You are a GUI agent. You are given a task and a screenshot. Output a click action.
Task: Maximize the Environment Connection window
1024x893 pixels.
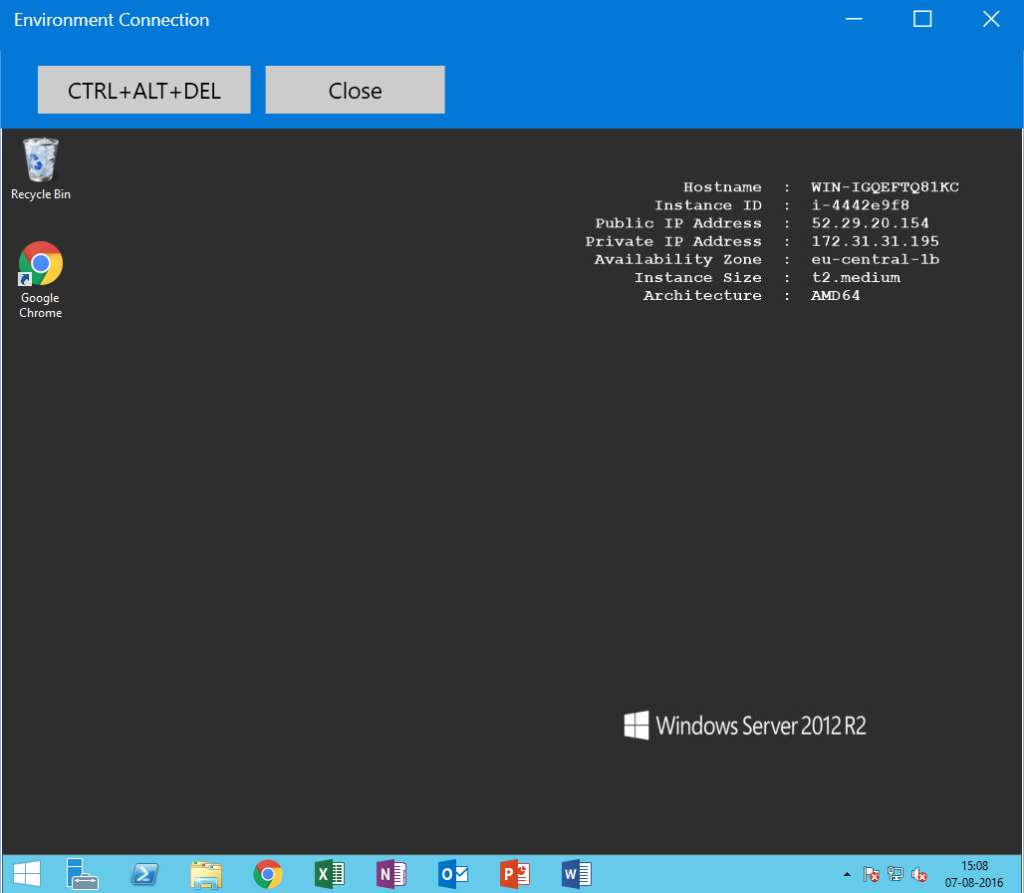[x=922, y=18]
